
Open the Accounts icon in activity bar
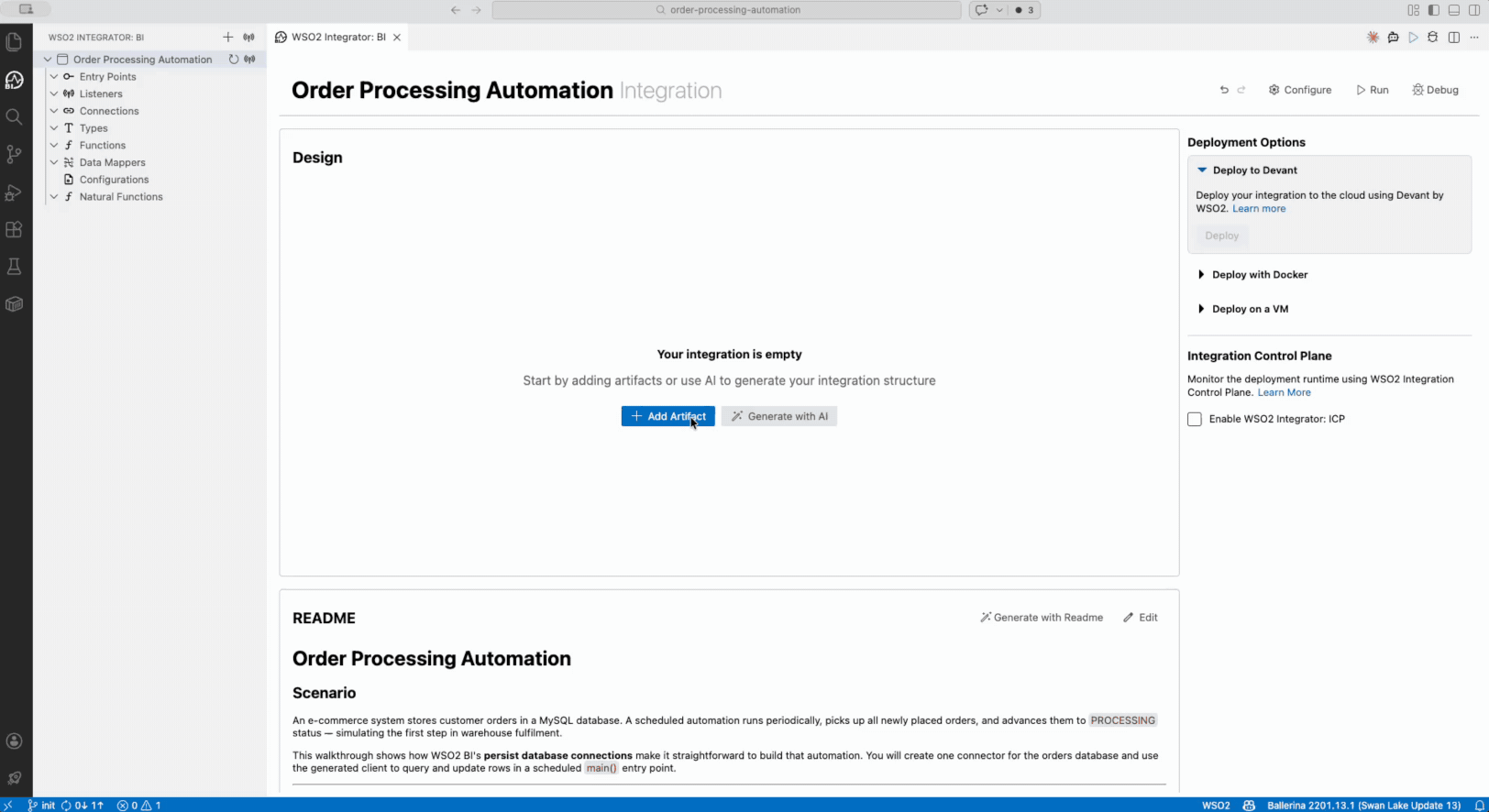[14, 741]
